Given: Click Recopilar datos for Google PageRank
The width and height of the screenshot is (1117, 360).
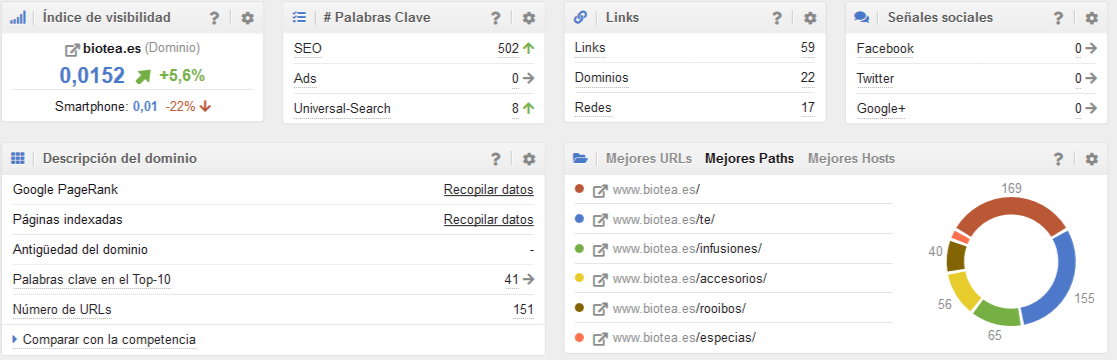Looking at the screenshot, I should tap(489, 190).
